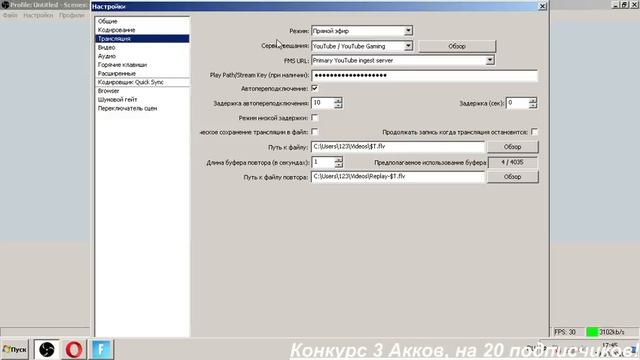Decrease the reconnect delay spinner
This screenshot has height=360, width=640.
pyautogui.click(x=338, y=106)
